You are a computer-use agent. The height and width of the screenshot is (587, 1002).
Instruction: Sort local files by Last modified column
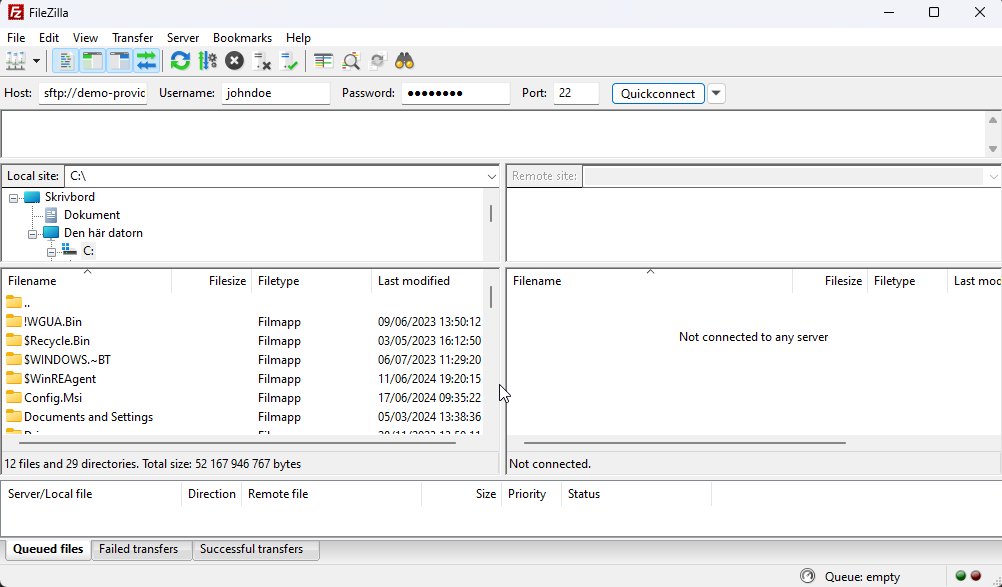(413, 281)
